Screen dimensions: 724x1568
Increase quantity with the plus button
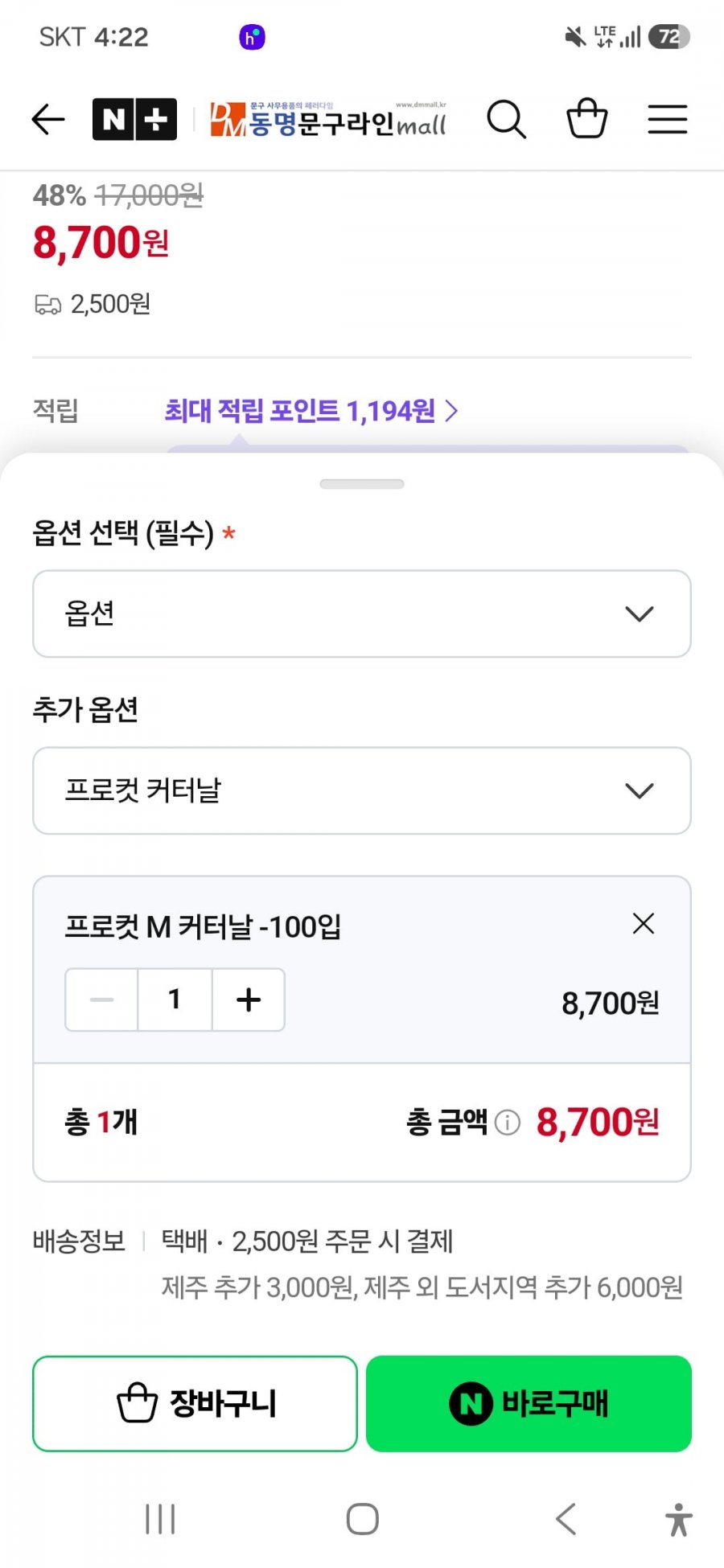[249, 999]
